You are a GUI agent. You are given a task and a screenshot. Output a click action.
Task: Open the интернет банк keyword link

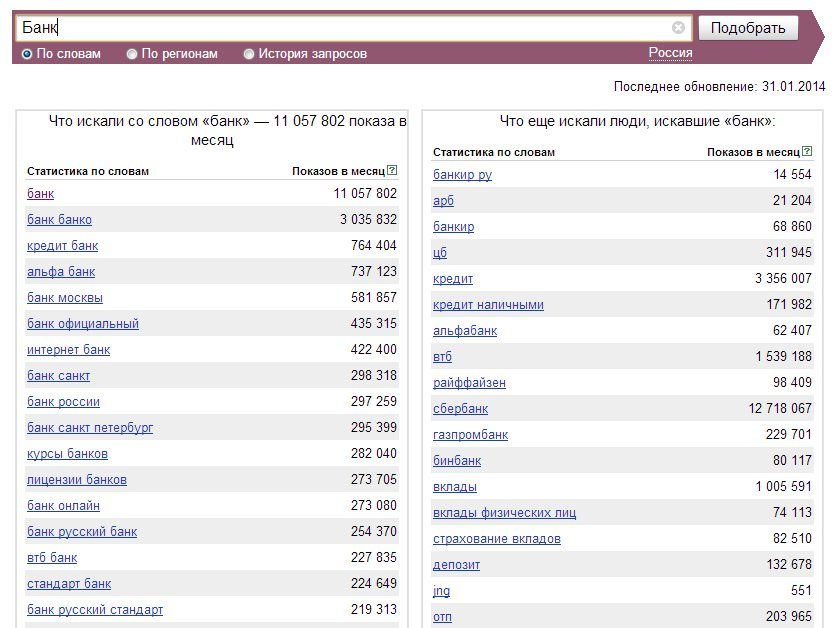pyautogui.click(x=69, y=350)
